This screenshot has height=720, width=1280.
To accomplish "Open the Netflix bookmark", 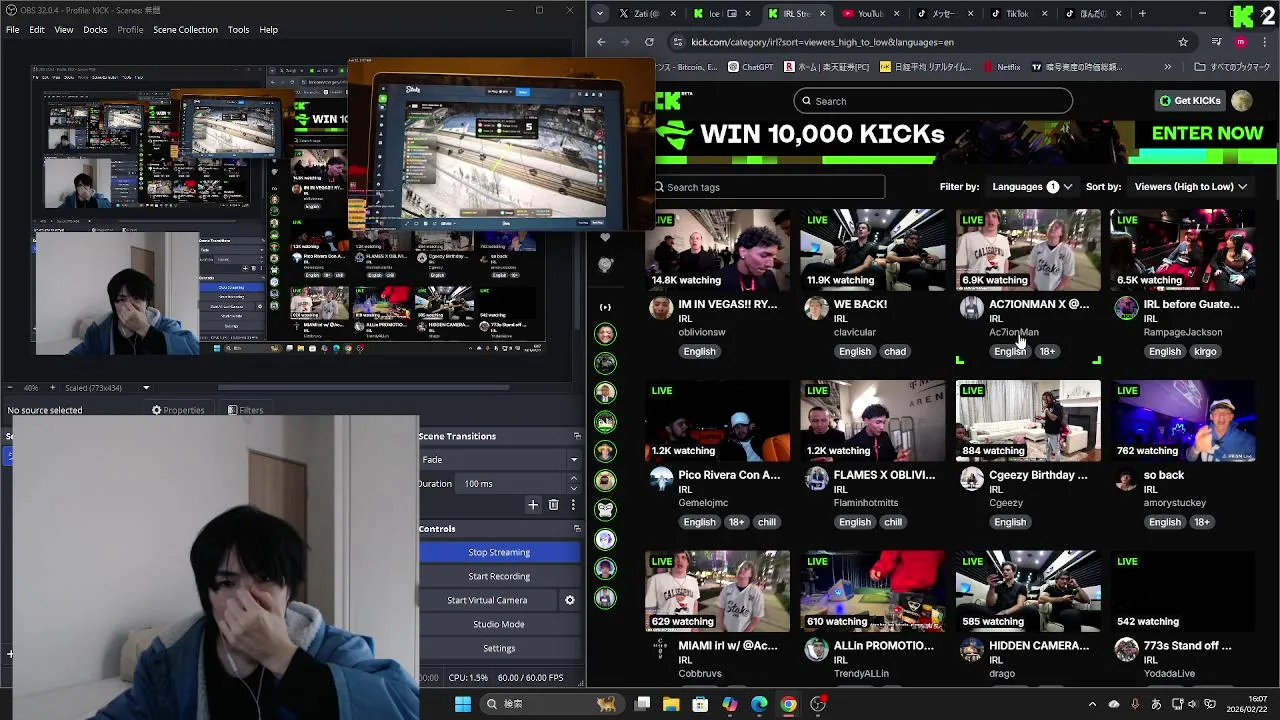I will [1002, 67].
